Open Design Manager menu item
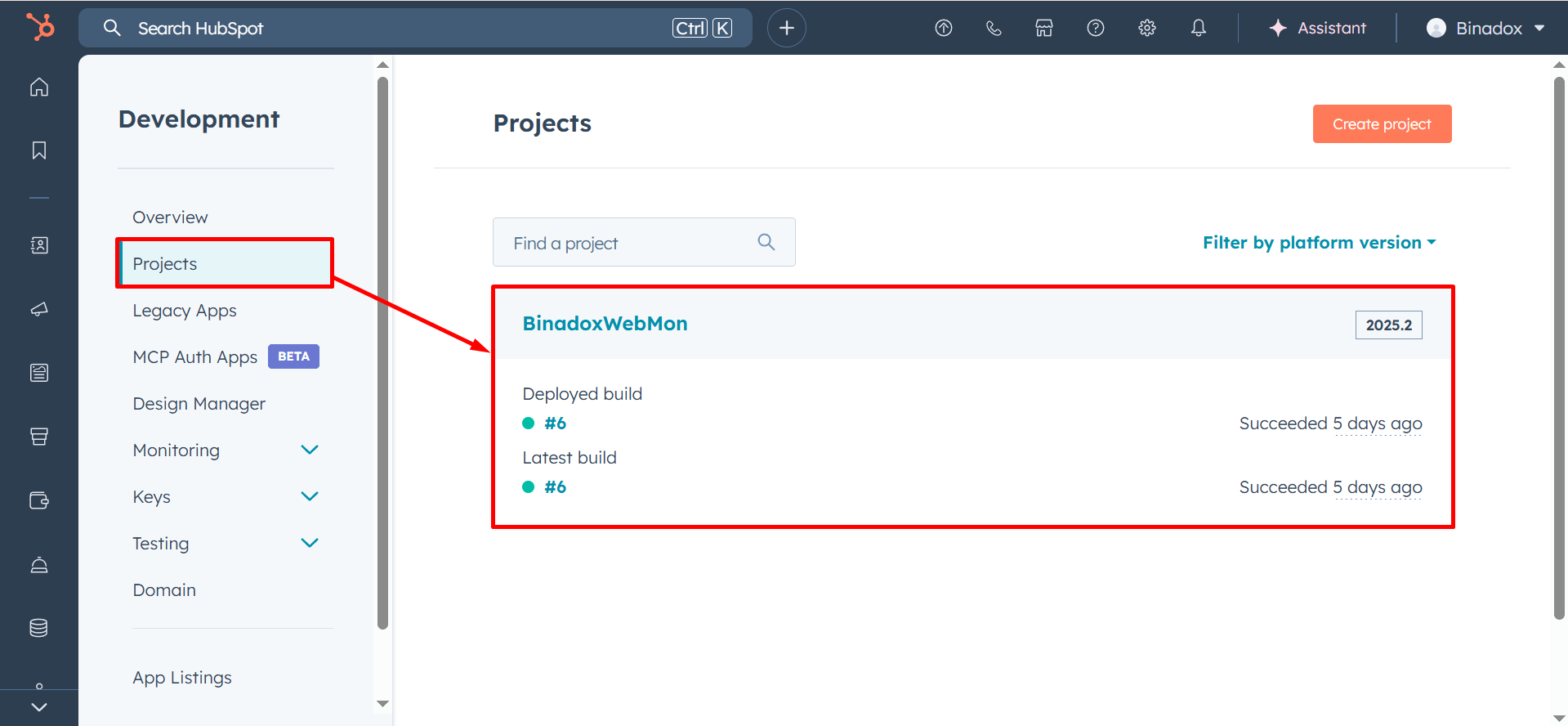Image resolution: width=1568 pixels, height=726 pixels. pos(199,404)
